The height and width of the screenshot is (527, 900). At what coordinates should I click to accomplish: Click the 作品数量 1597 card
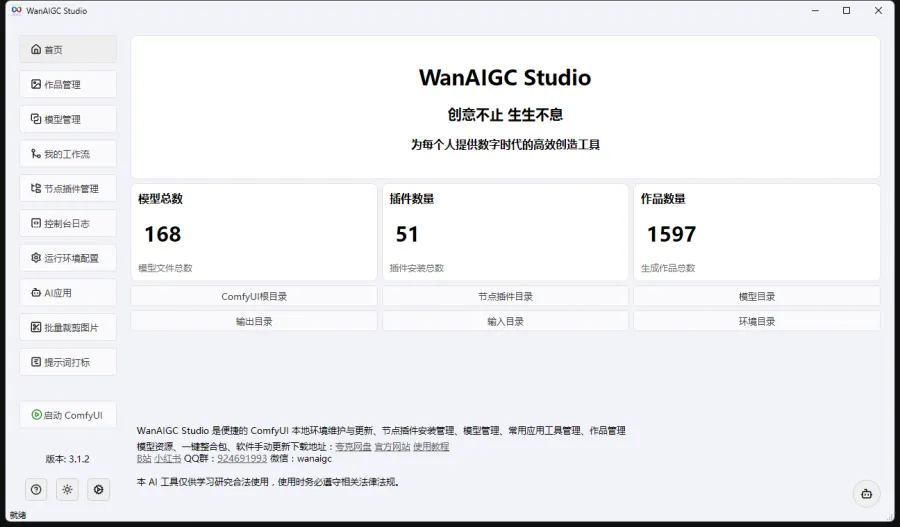[757, 232]
